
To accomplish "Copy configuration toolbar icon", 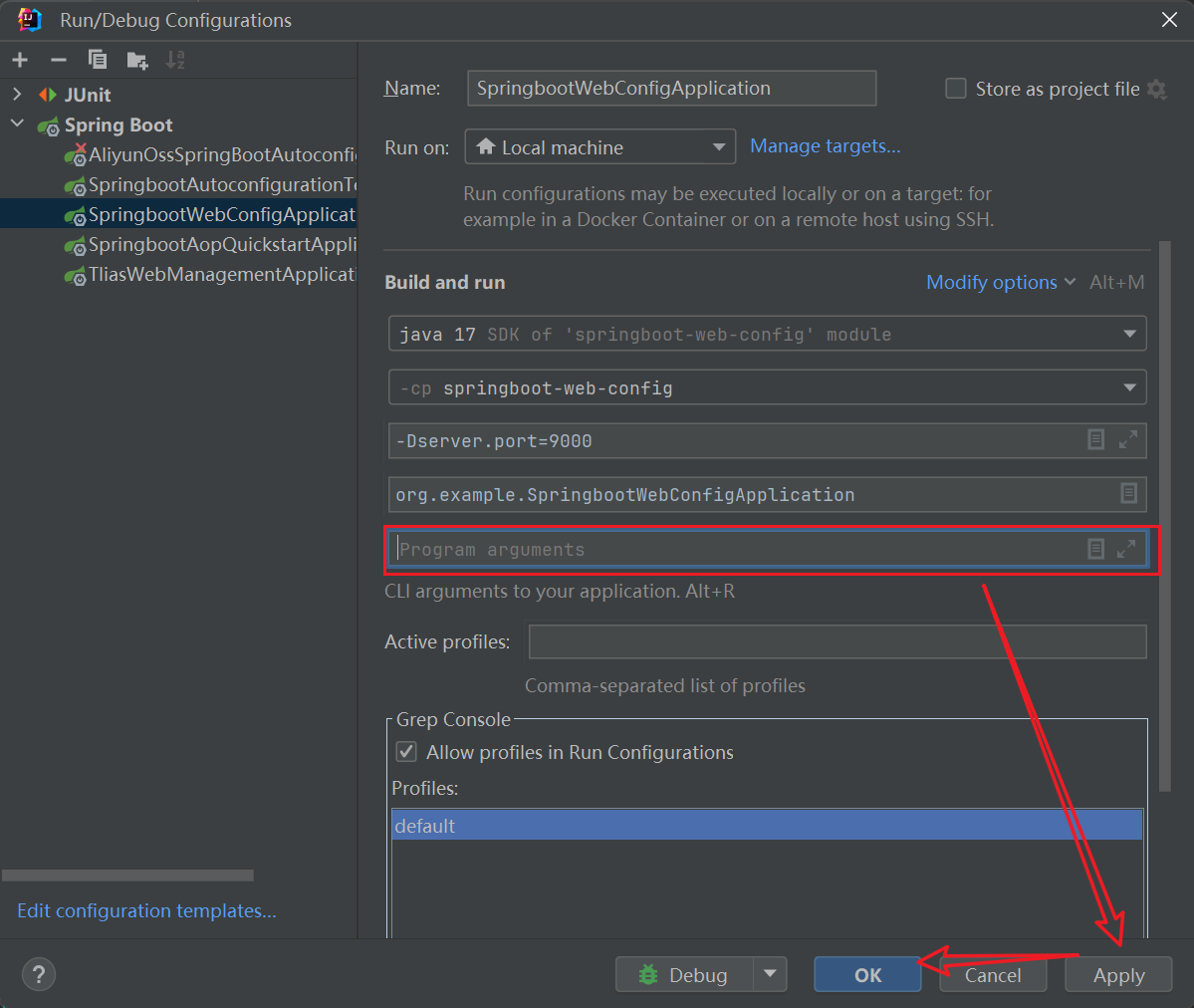I will 98,60.
